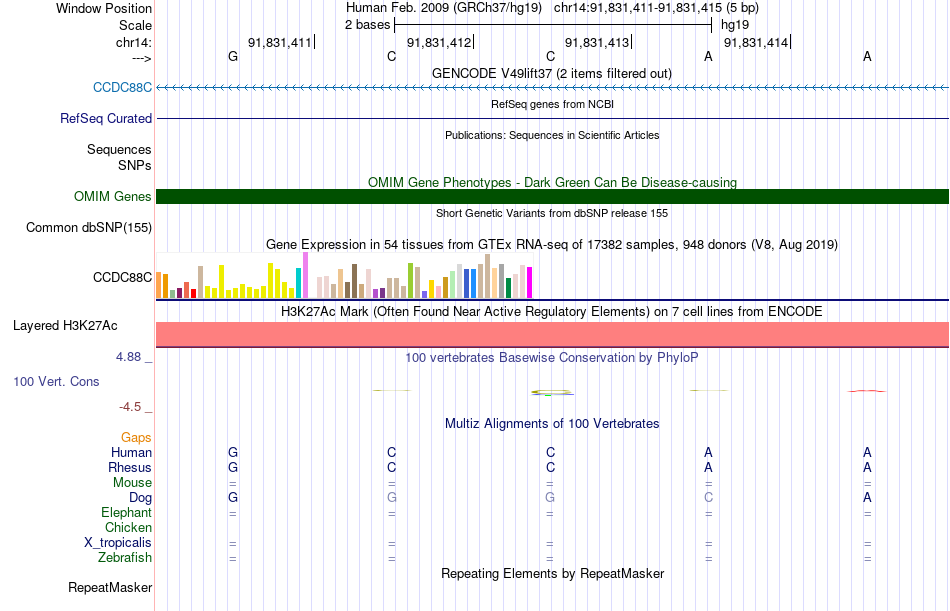Select the Human alignment row label
The width and height of the screenshot is (950, 611).
[x=131, y=452]
